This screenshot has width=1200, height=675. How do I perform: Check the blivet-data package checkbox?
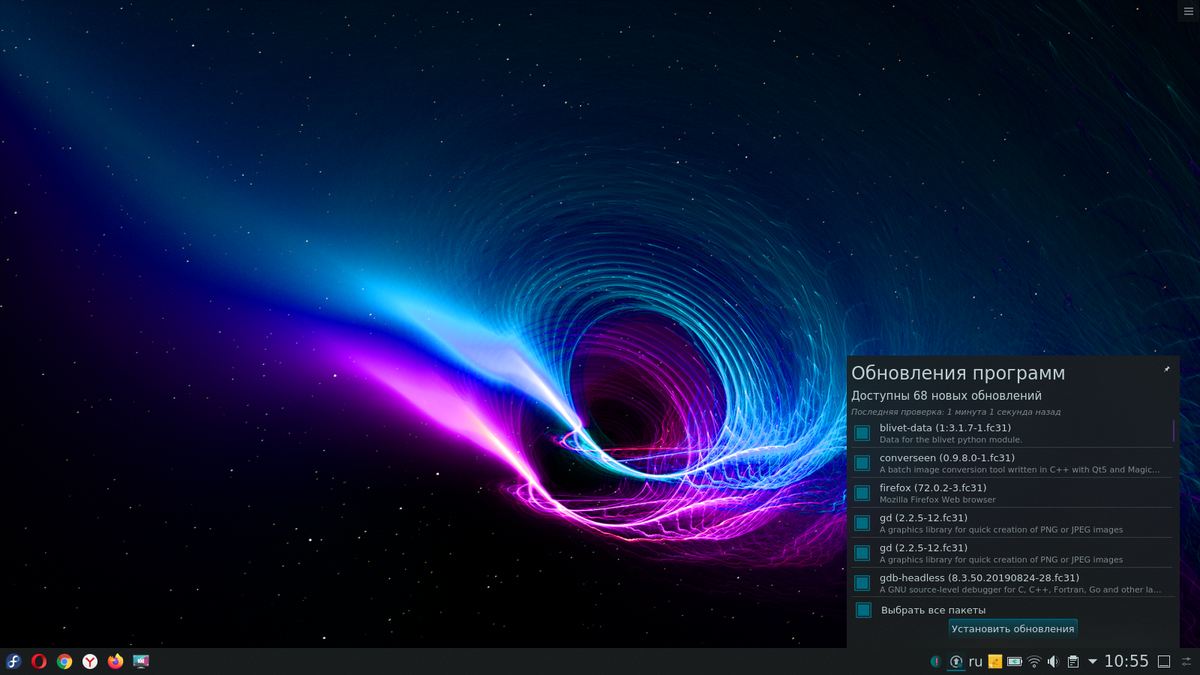[x=862, y=433]
